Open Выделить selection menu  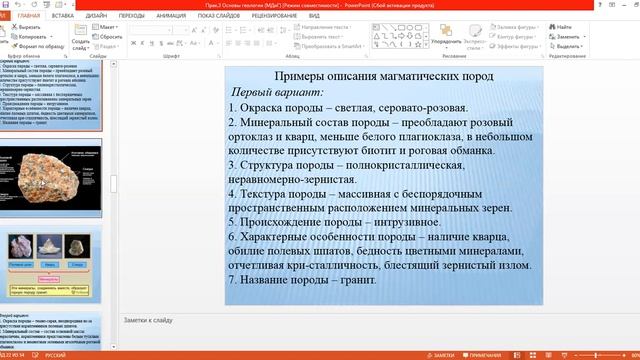pyautogui.click(x=567, y=47)
